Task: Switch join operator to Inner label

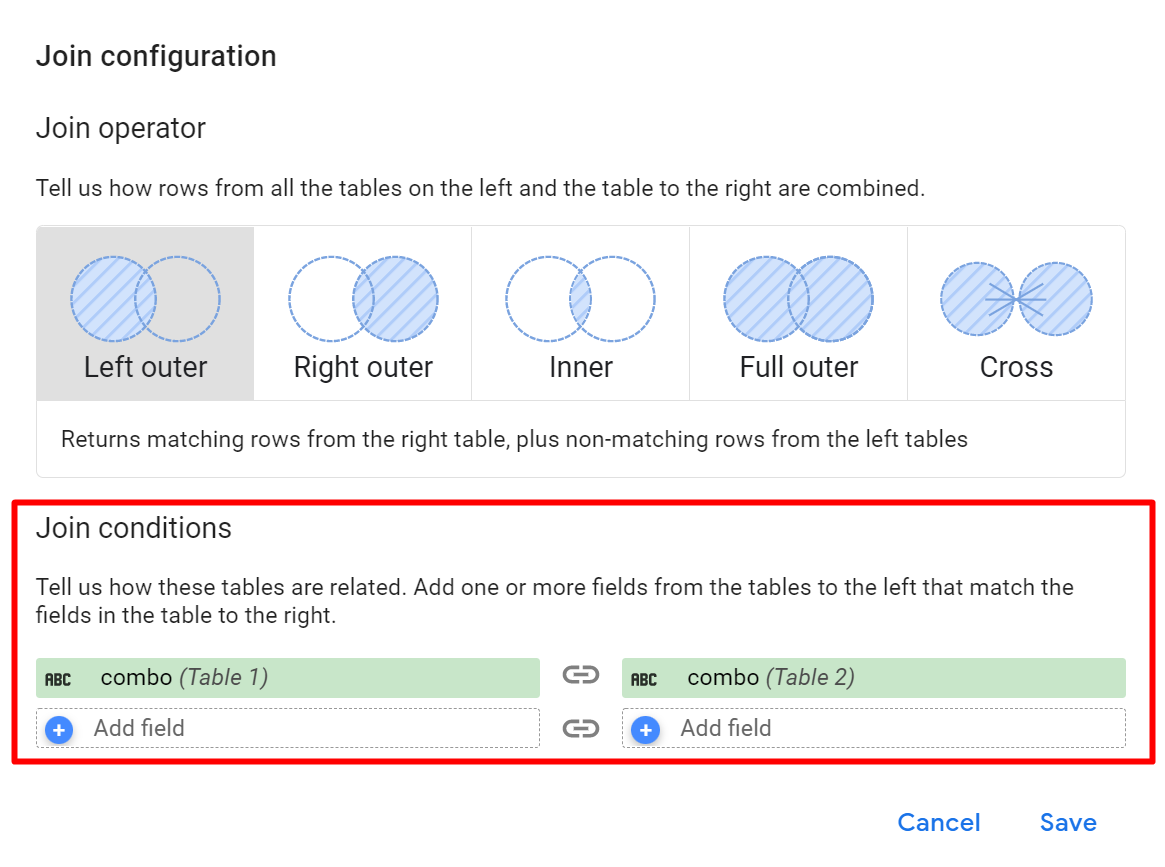Action: tap(581, 367)
